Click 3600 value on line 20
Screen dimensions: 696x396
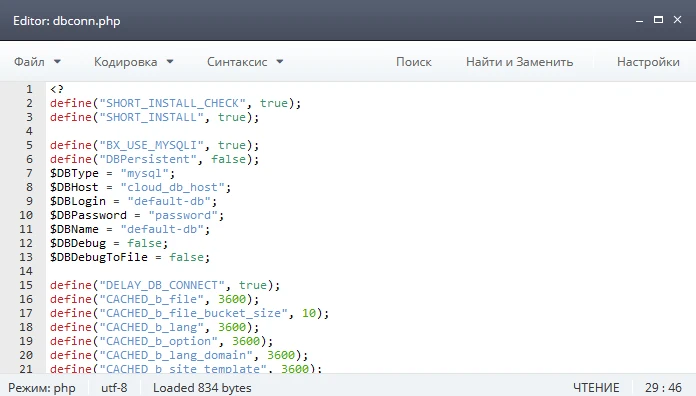[281, 355]
